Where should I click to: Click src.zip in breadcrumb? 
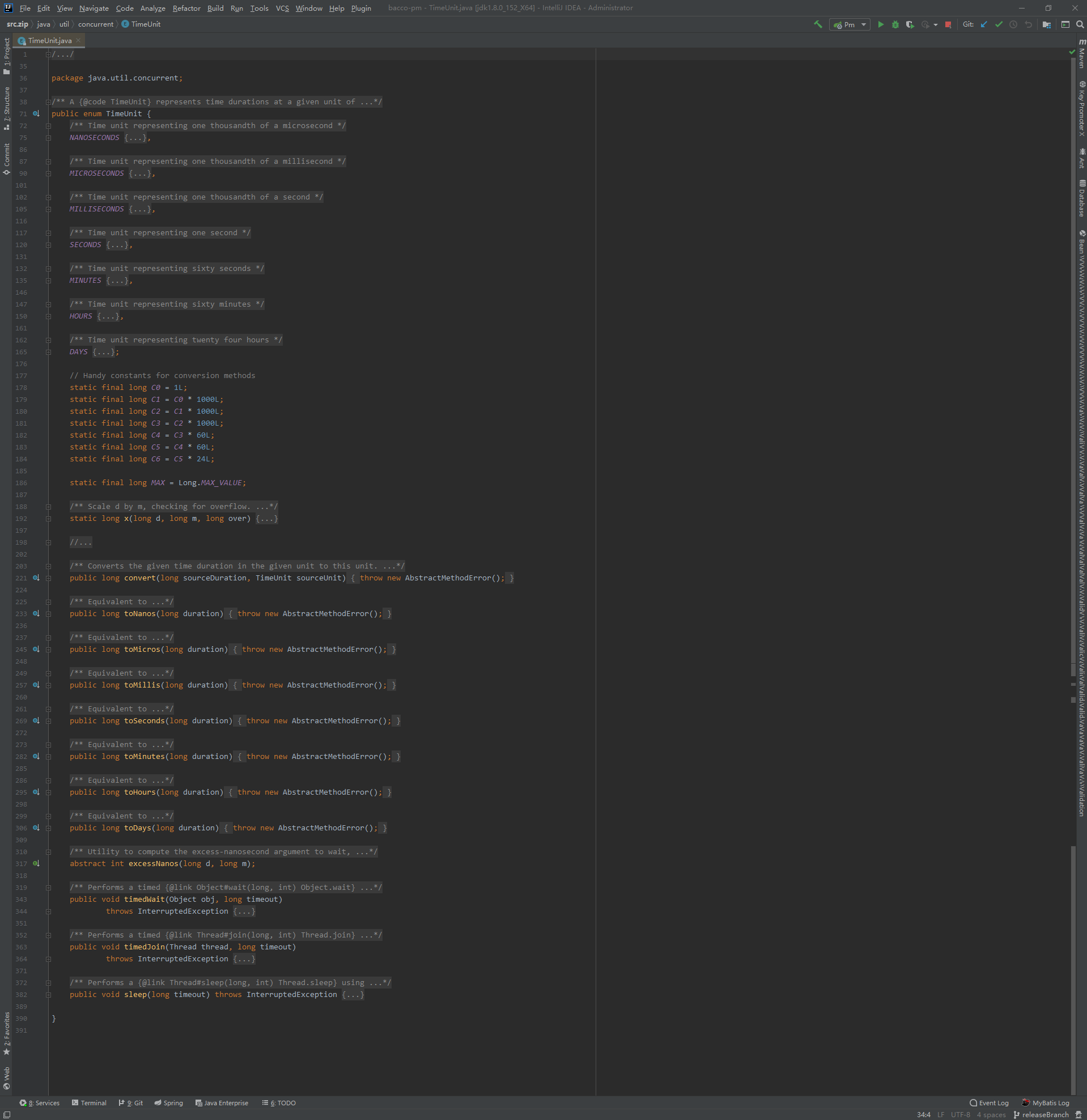17,24
